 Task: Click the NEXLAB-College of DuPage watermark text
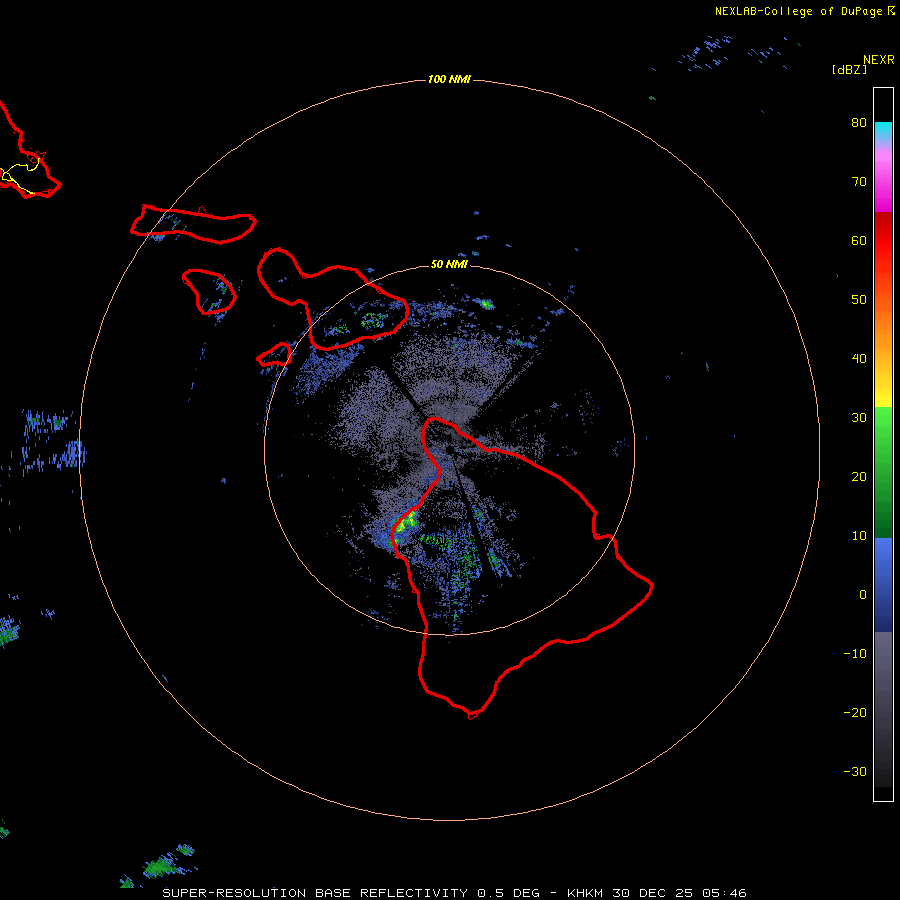[x=800, y=11]
